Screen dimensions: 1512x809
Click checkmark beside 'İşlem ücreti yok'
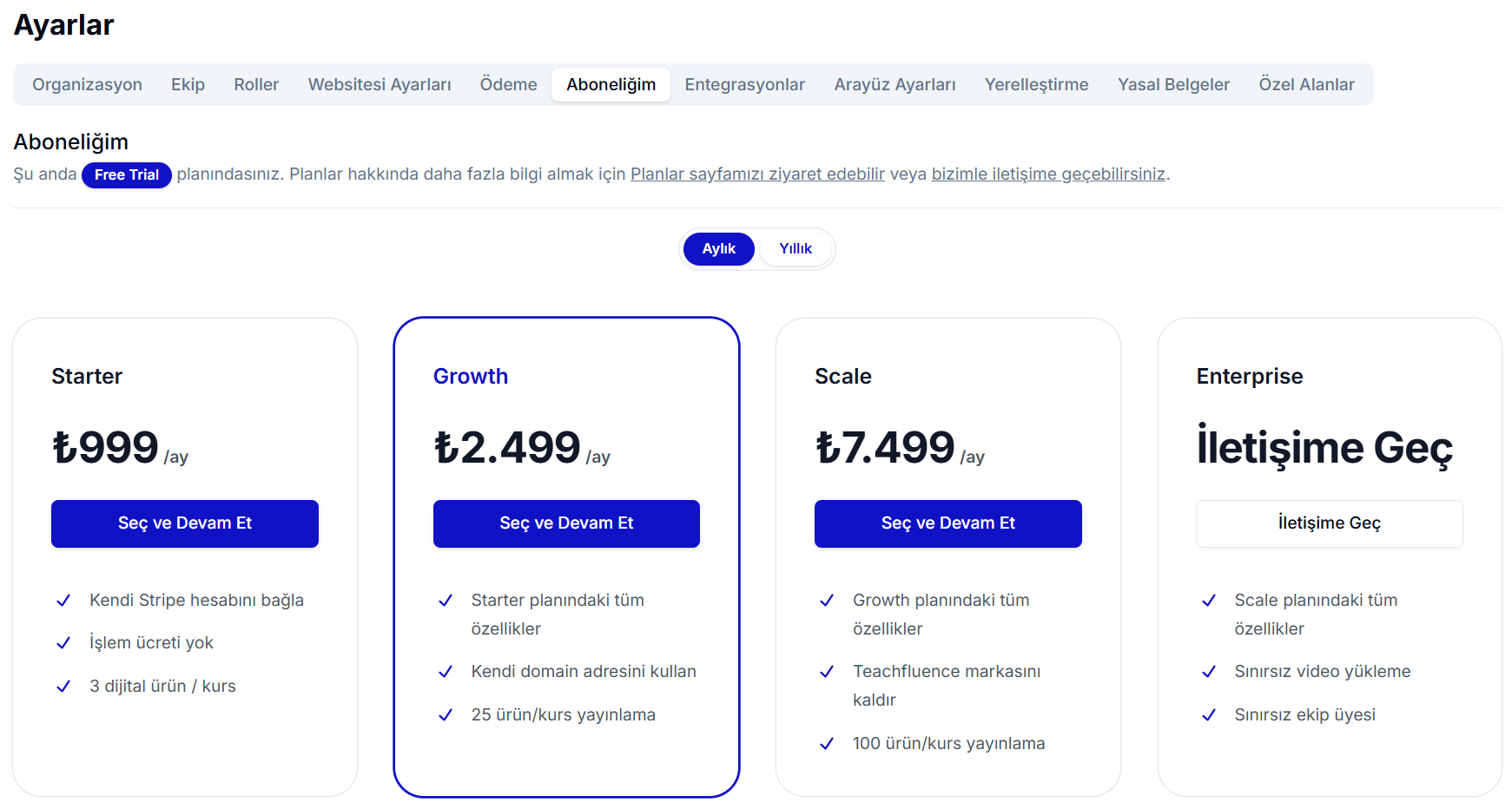63,643
